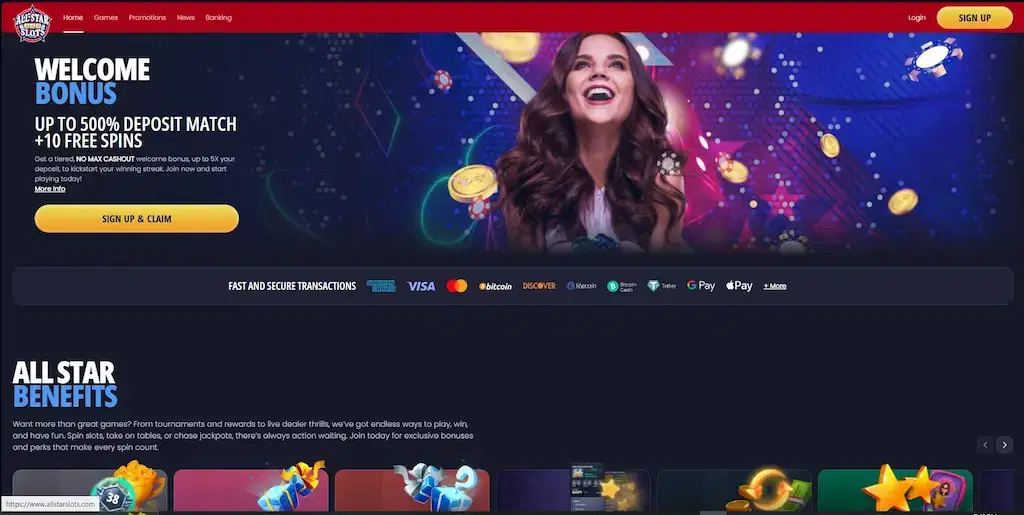Click the Login link
Image resolution: width=1024 pixels, height=515 pixels.
pyautogui.click(x=916, y=18)
